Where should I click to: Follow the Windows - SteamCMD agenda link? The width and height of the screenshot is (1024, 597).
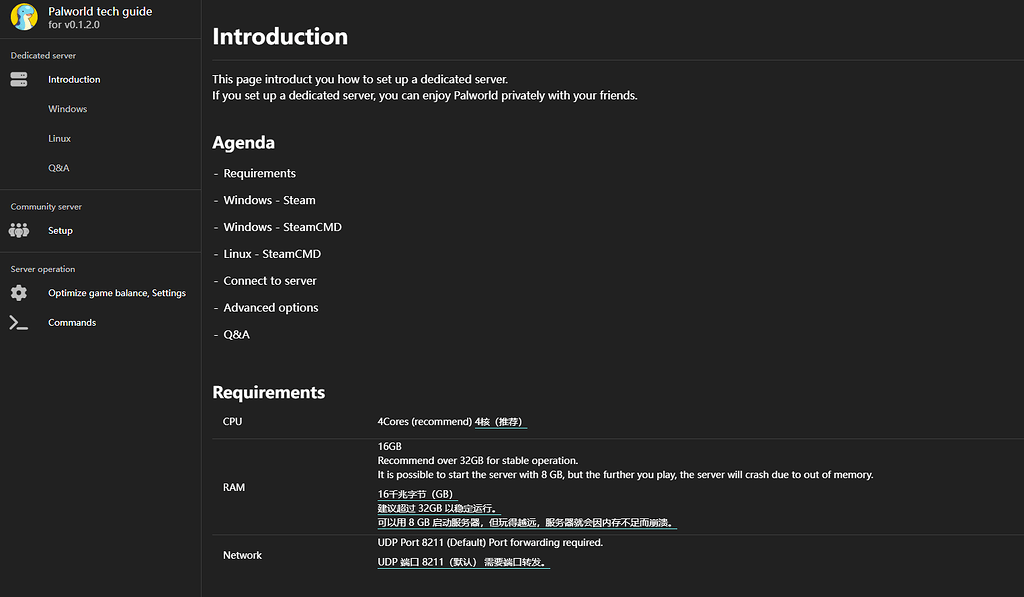pos(282,227)
